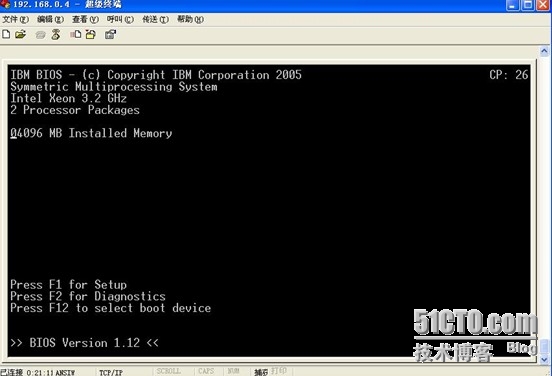Open the 查看(V) menu
This screenshot has width=552, height=376.
[x=85, y=19]
